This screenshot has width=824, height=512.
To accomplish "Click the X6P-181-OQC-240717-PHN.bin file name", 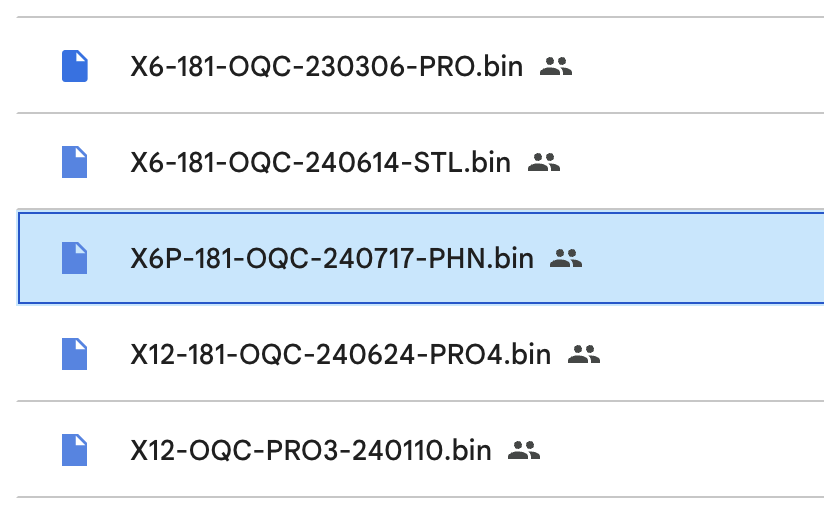I will tap(332, 259).
